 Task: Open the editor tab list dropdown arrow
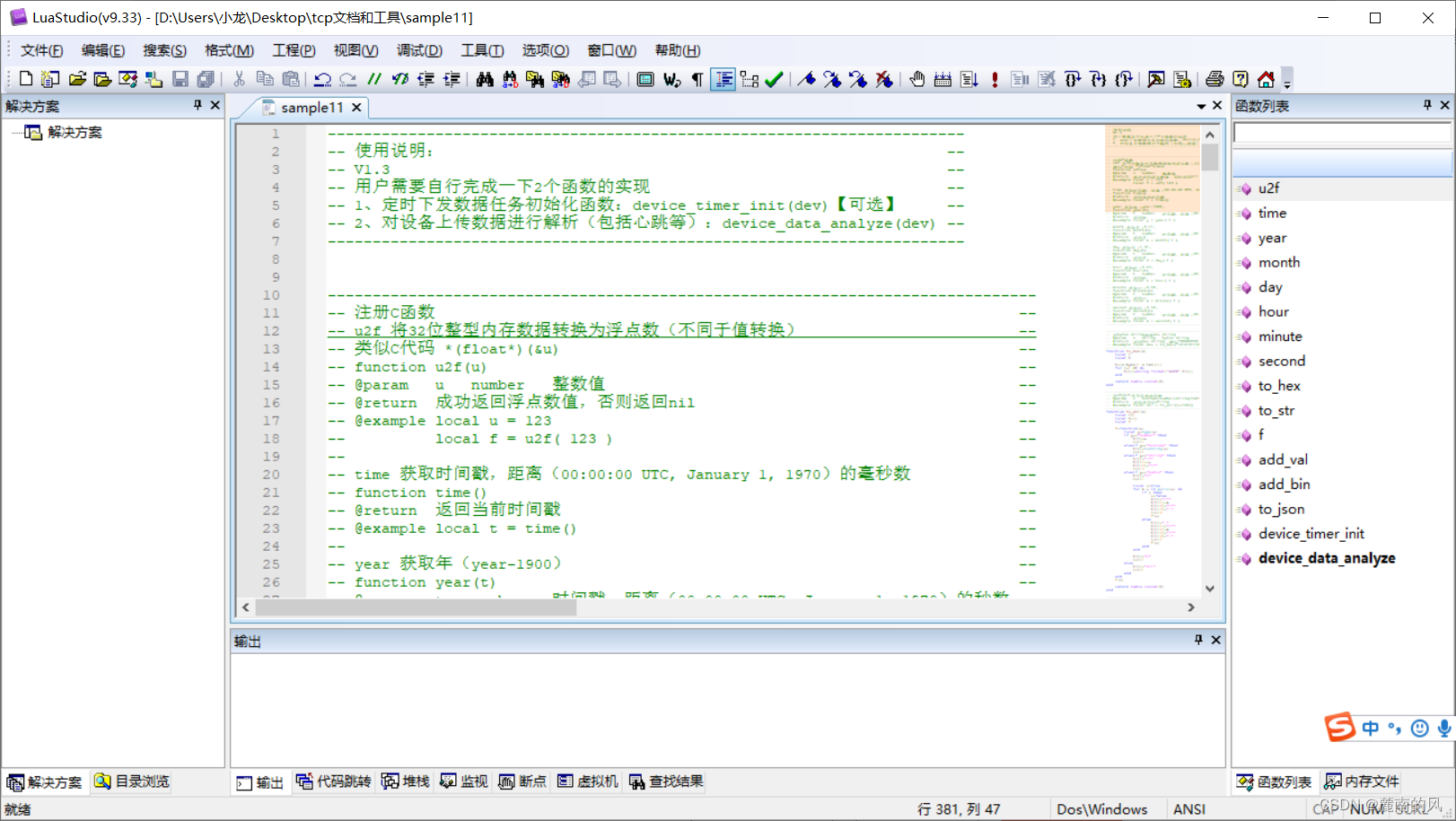[x=1203, y=105]
